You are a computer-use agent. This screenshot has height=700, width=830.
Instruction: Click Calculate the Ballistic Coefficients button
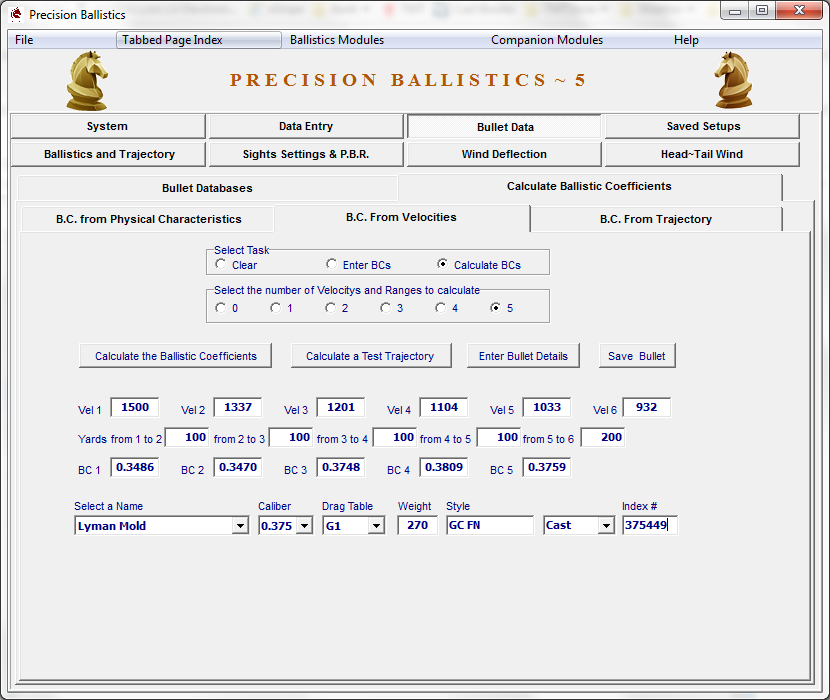pos(176,356)
